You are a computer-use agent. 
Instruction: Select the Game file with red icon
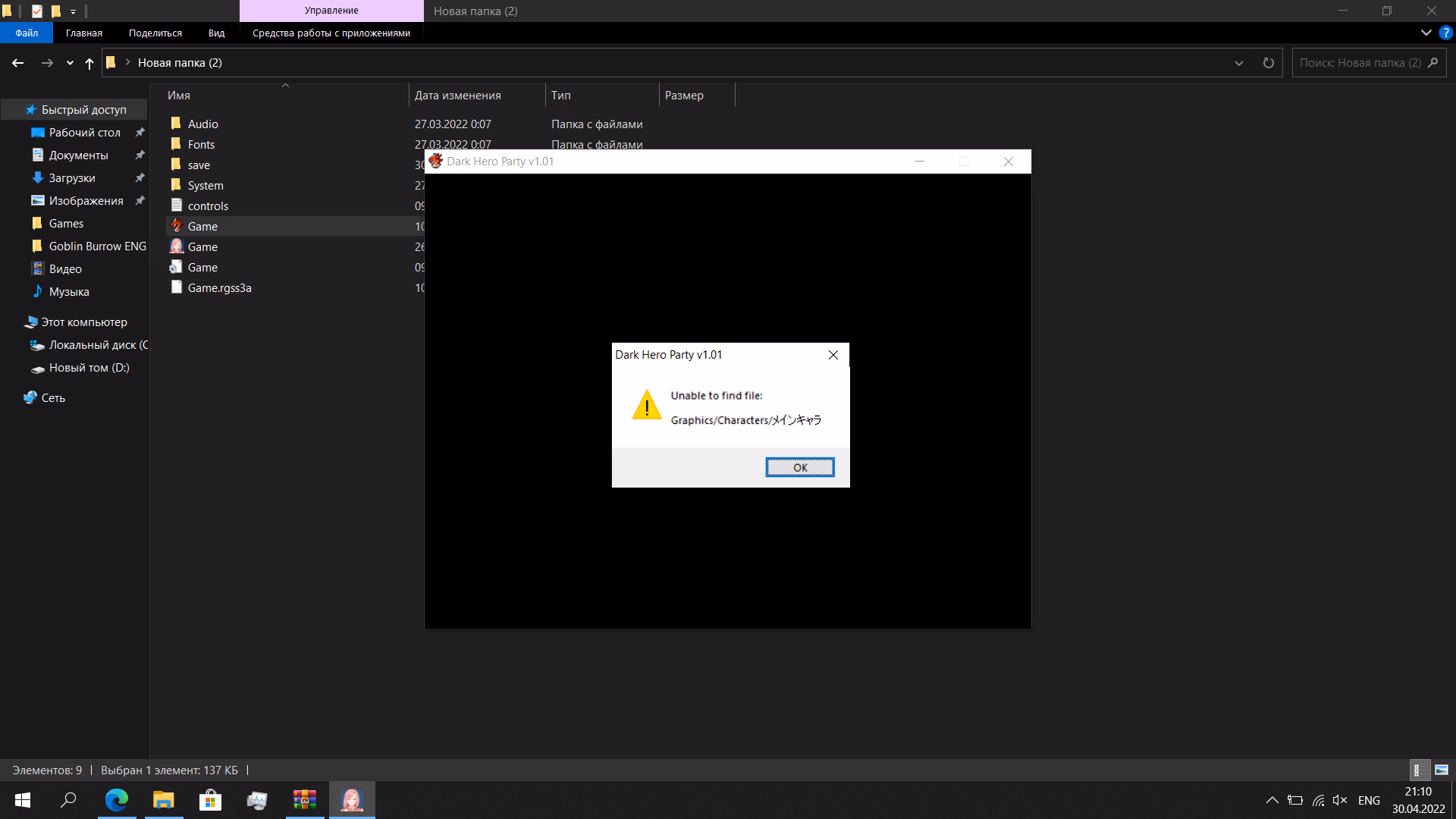202,226
